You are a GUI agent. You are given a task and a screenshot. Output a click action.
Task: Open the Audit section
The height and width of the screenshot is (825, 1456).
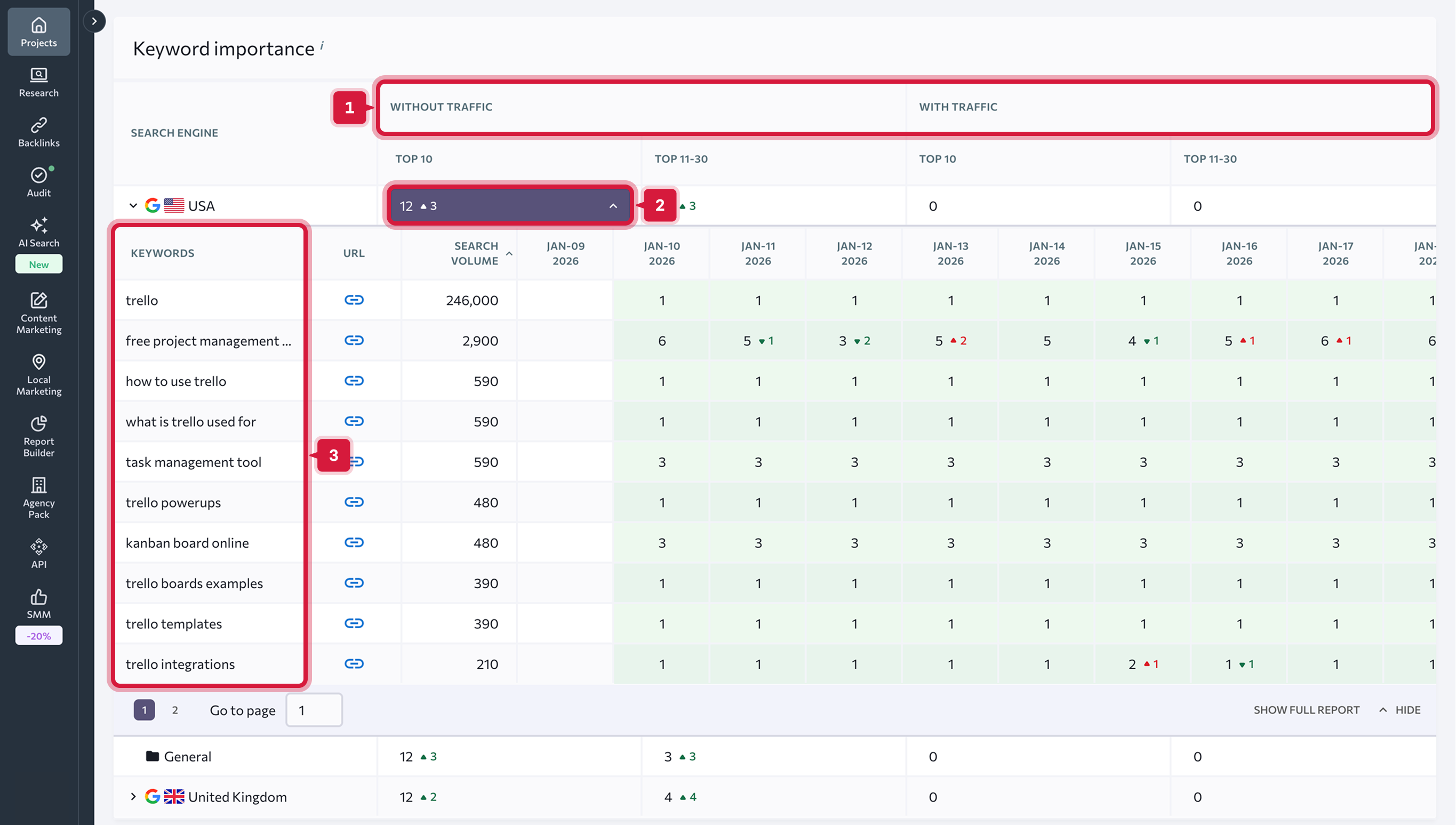point(38,181)
